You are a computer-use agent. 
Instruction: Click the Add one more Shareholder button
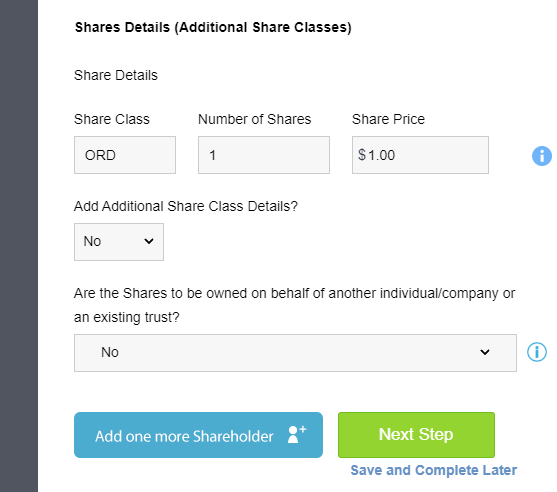pyautogui.click(x=198, y=435)
